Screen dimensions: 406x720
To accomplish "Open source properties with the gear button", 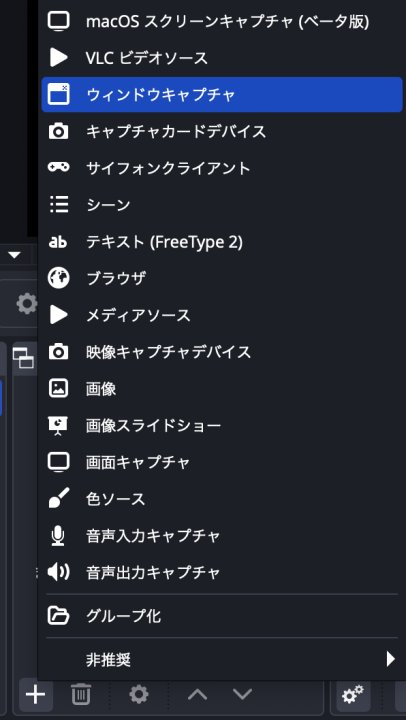I will tap(138, 694).
